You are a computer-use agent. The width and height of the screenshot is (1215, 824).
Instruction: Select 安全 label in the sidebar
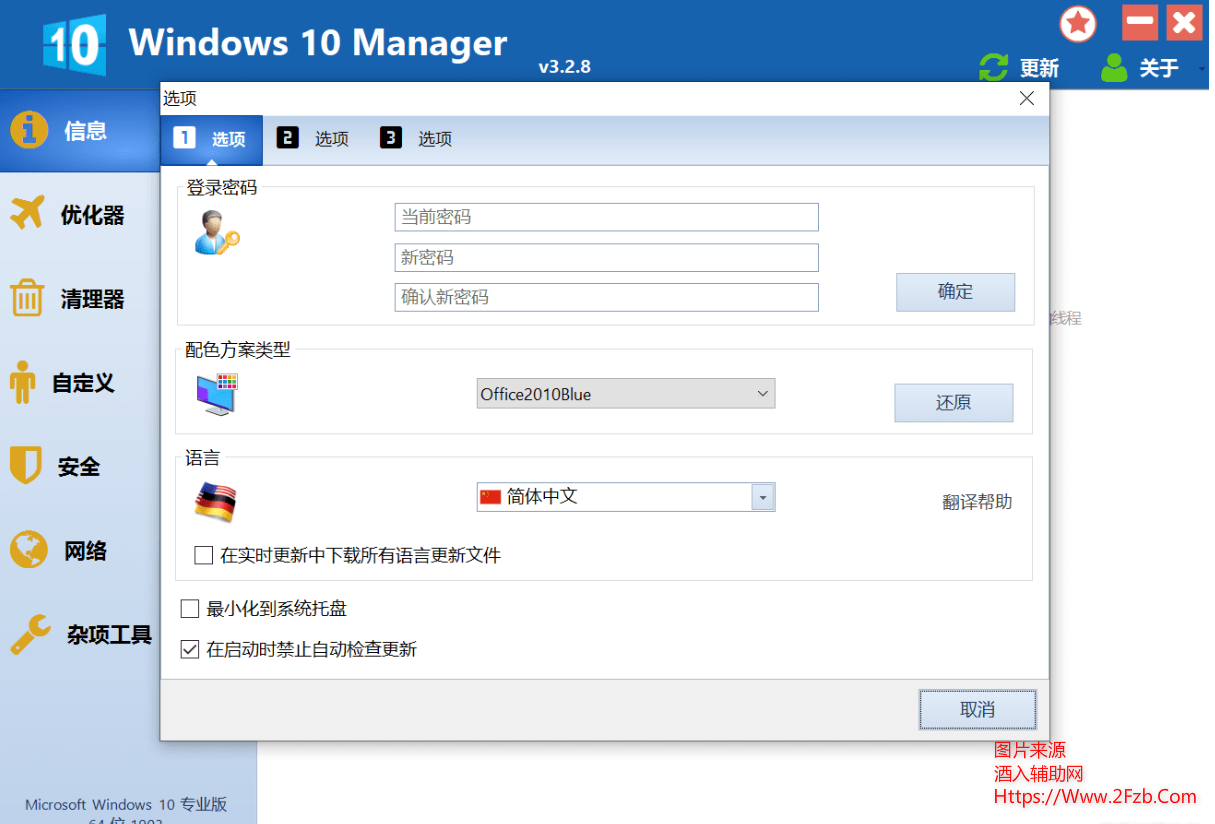79,467
